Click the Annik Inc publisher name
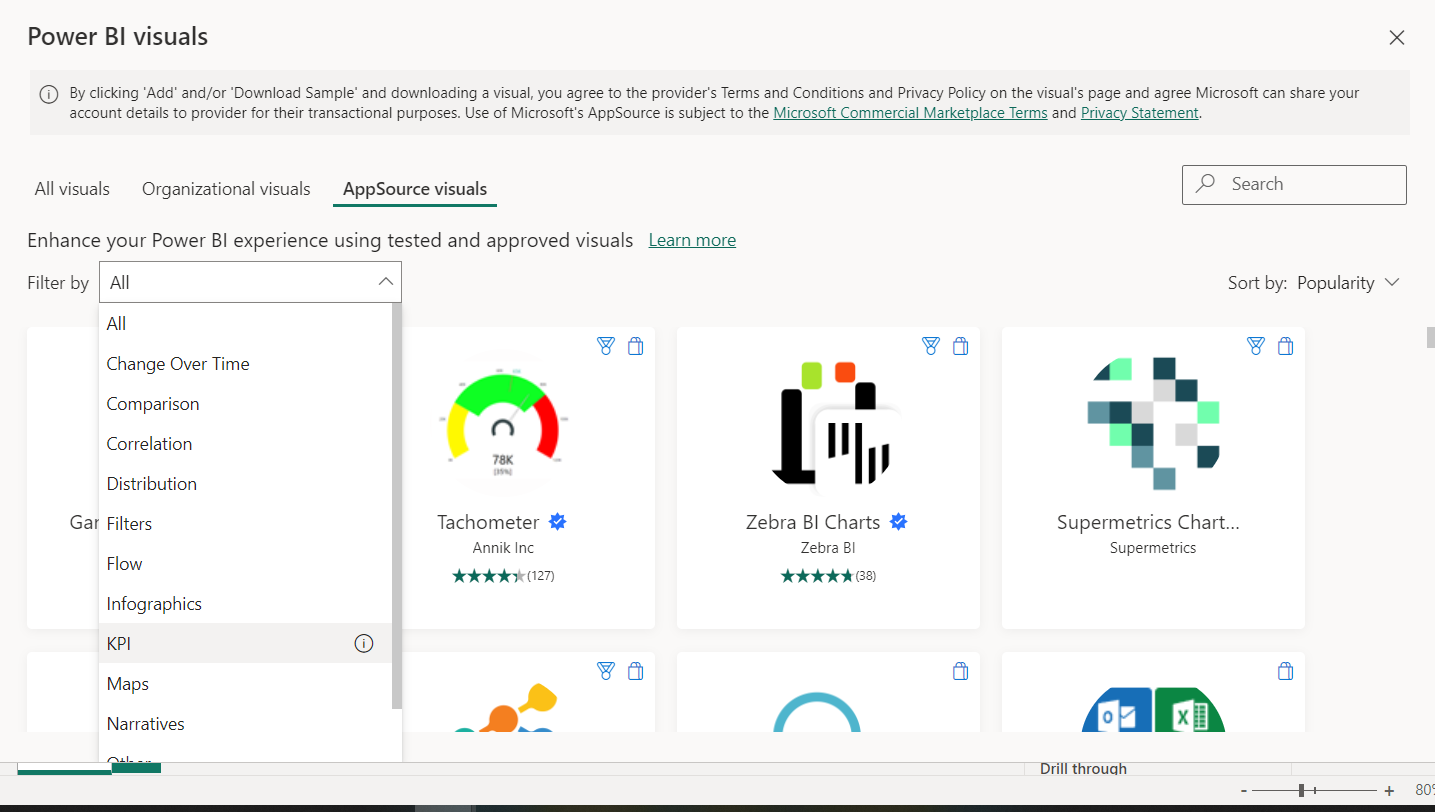Image resolution: width=1435 pixels, height=812 pixels. (503, 548)
